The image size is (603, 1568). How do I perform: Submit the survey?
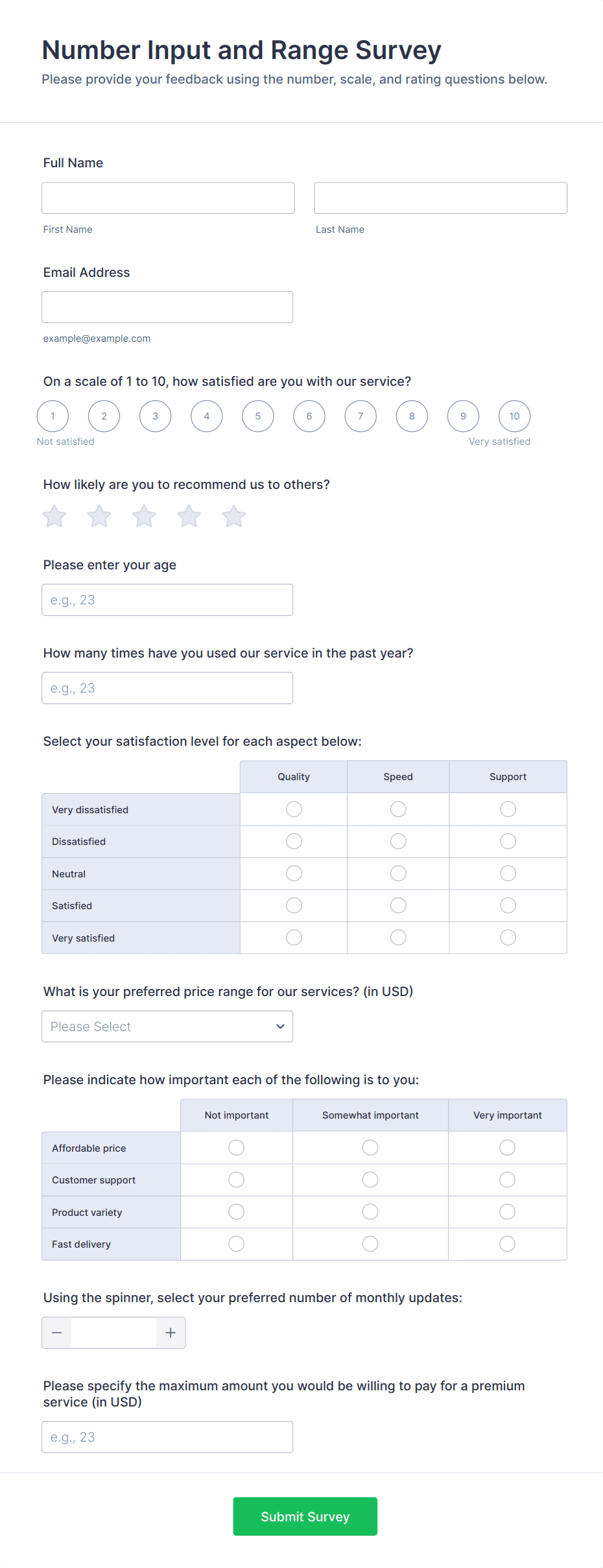[x=305, y=1516]
